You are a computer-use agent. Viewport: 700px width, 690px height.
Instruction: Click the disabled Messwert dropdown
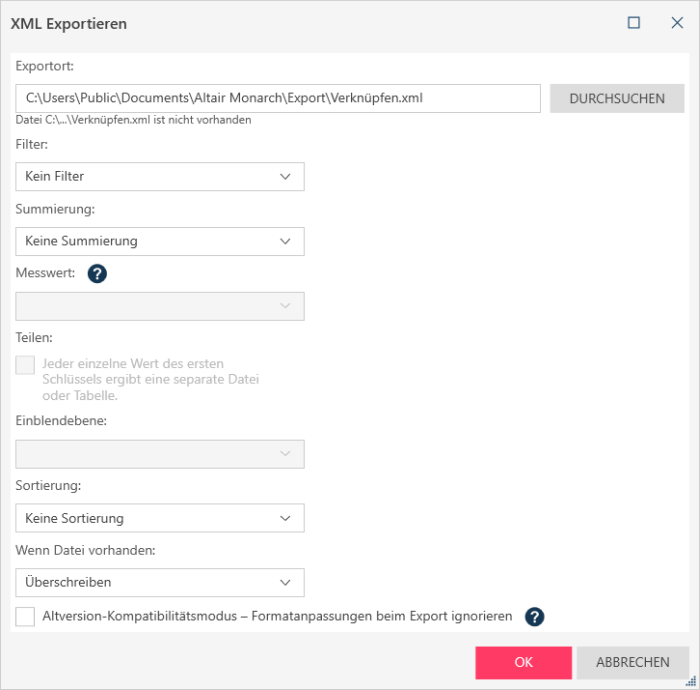(x=160, y=306)
